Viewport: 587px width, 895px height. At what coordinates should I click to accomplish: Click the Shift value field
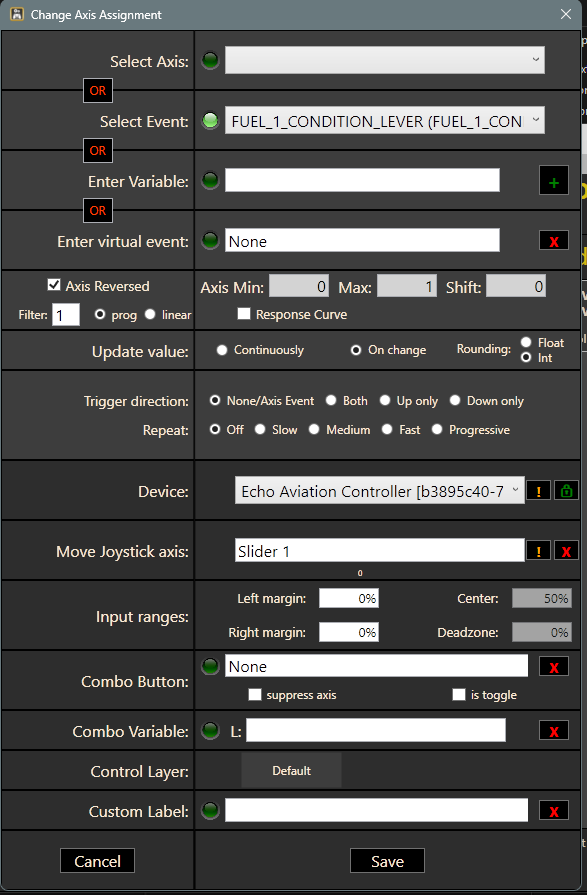click(516, 287)
